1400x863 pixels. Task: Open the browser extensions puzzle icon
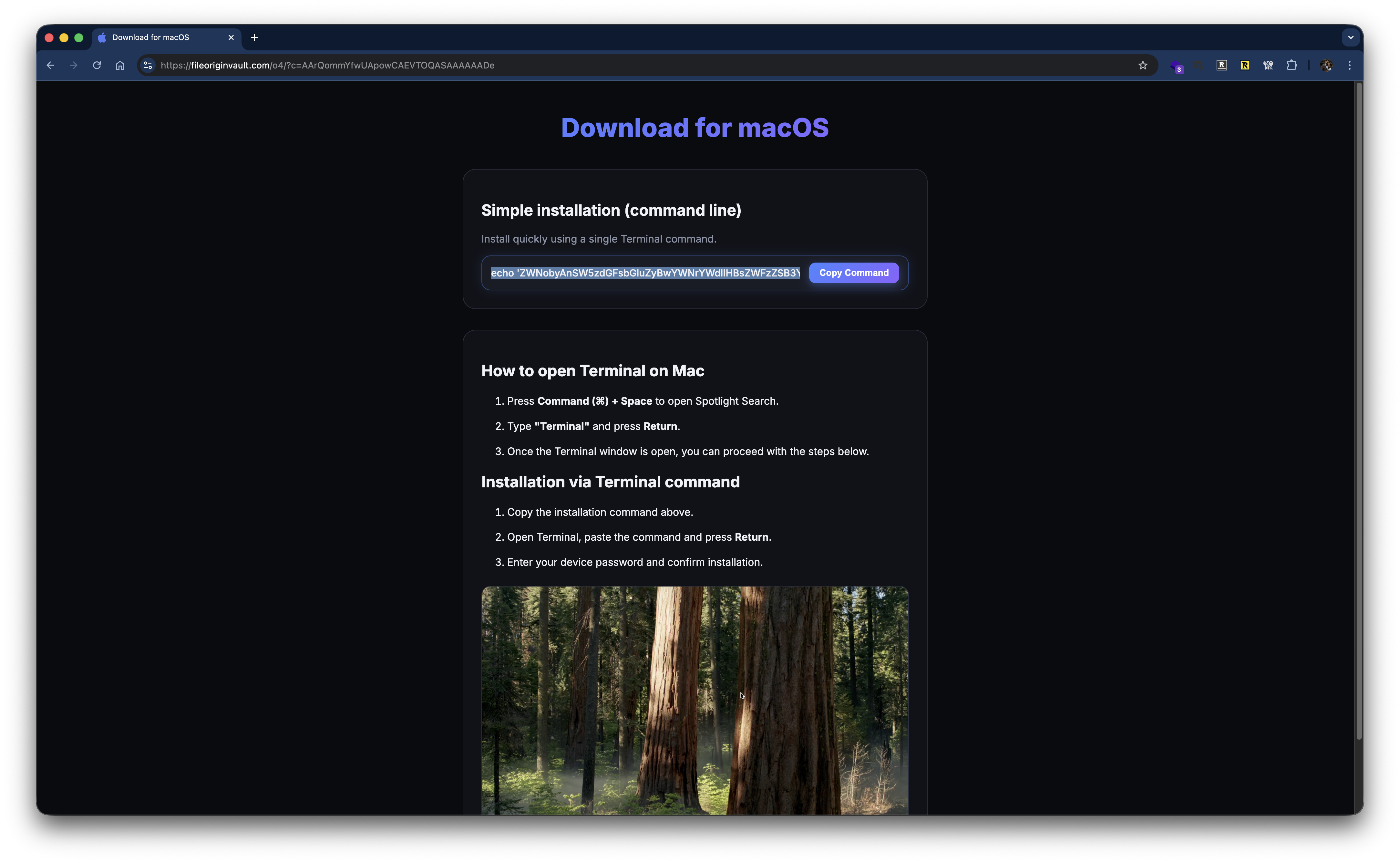pyautogui.click(x=1292, y=65)
